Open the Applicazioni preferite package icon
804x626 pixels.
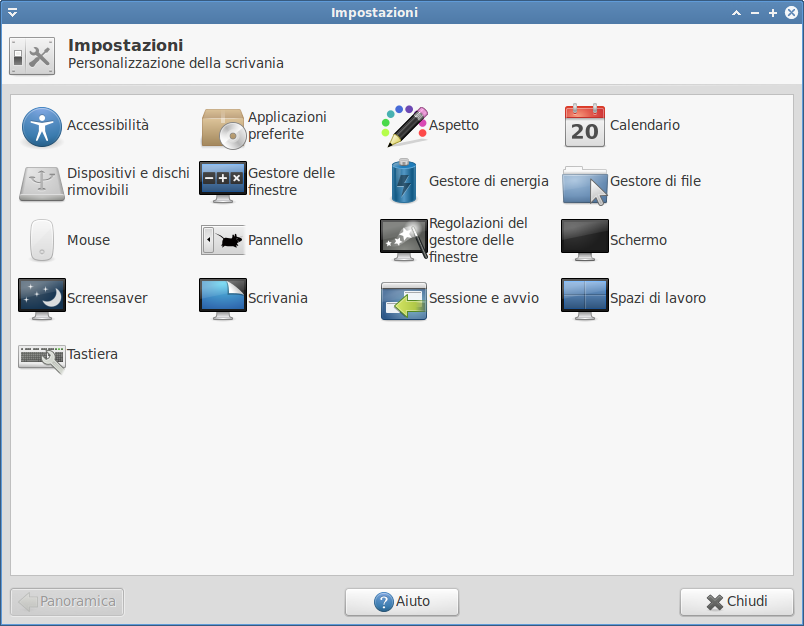pyautogui.click(x=223, y=128)
